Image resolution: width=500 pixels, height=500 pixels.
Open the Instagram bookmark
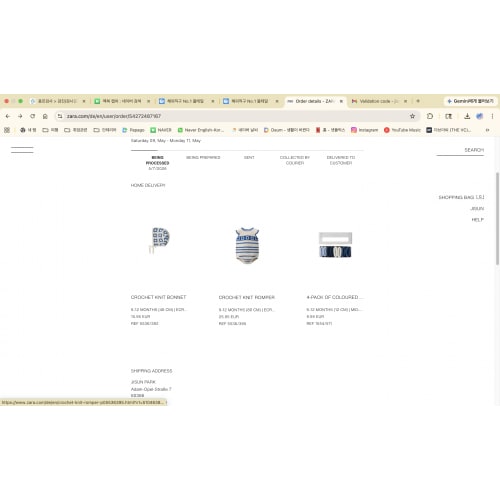click(364, 130)
